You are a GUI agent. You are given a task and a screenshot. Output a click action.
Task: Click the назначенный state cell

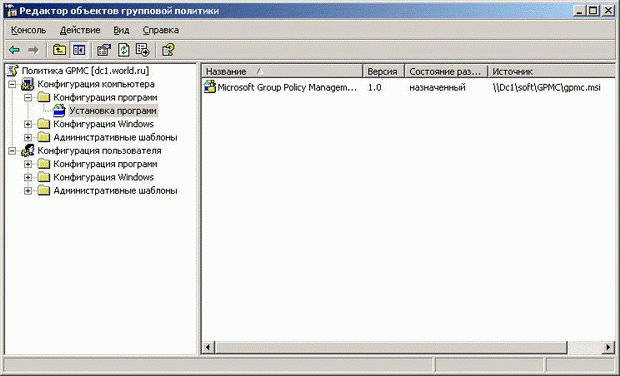(437, 87)
